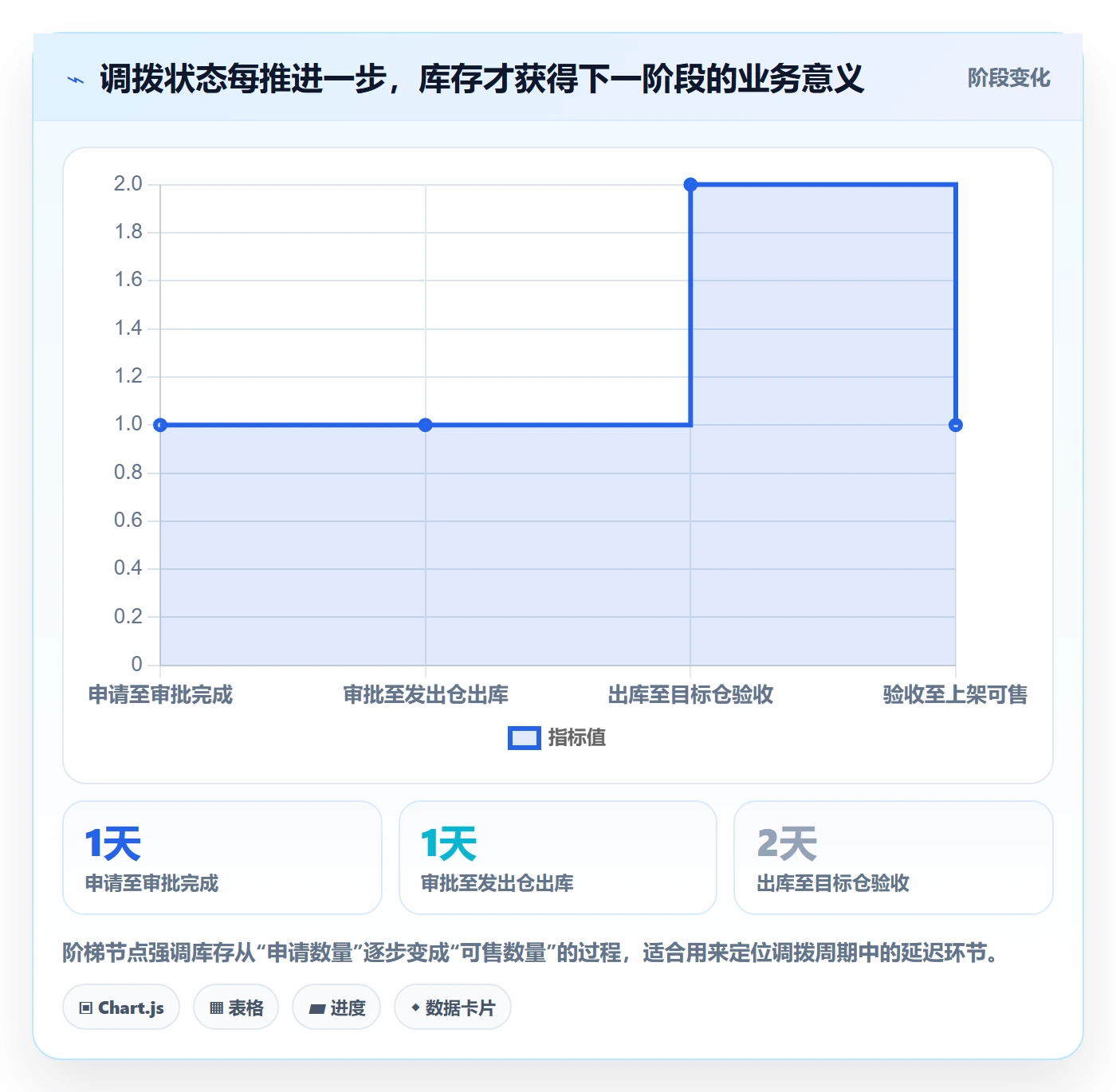Click the data point at 申请至审批完成

160,425
